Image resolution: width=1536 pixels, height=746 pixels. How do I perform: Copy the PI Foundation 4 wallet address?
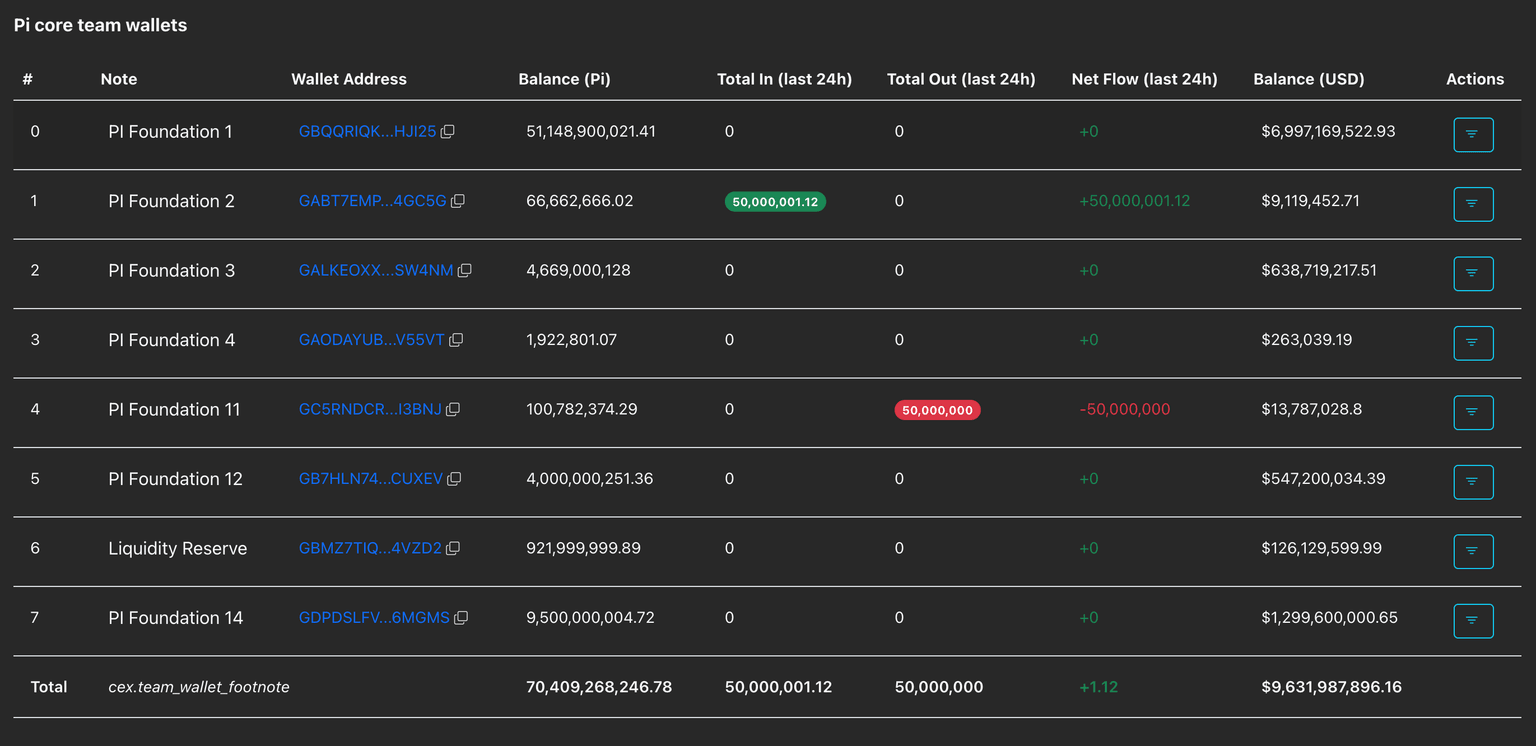456,340
